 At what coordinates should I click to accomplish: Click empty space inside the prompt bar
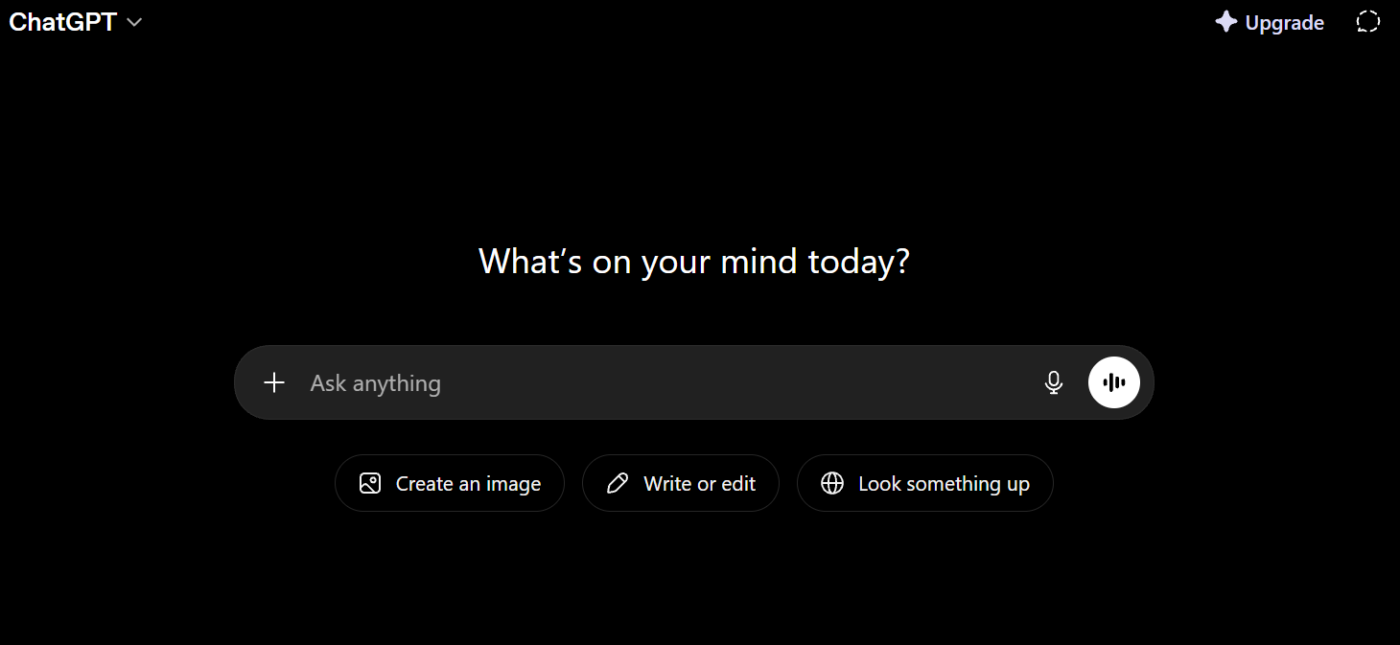pyautogui.click(x=740, y=383)
